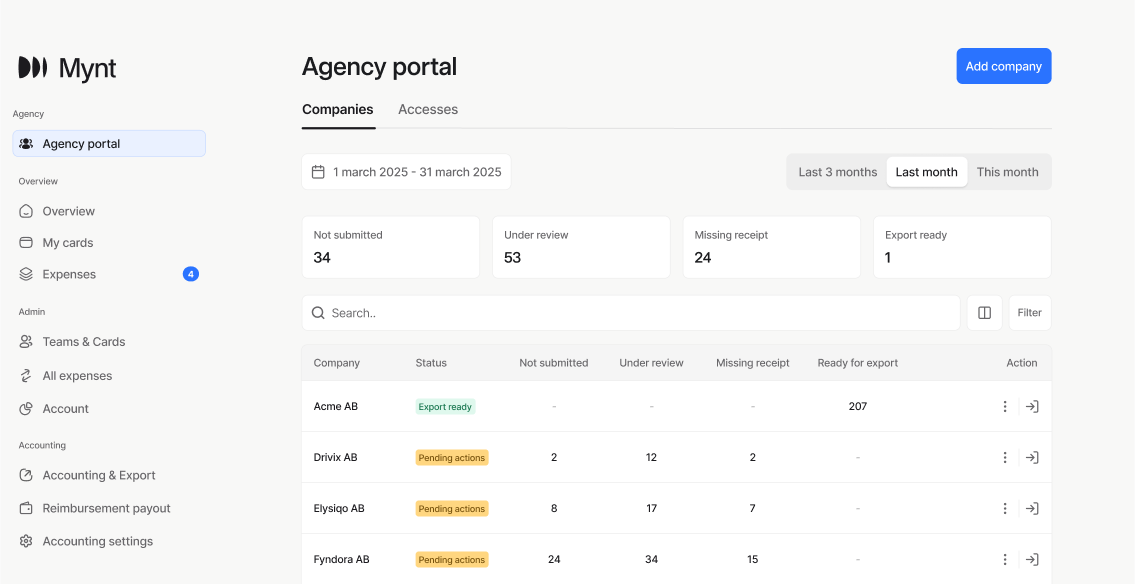Open the three-dot menu for Fyndora AB
This screenshot has width=1135, height=584.
click(x=1005, y=559)
